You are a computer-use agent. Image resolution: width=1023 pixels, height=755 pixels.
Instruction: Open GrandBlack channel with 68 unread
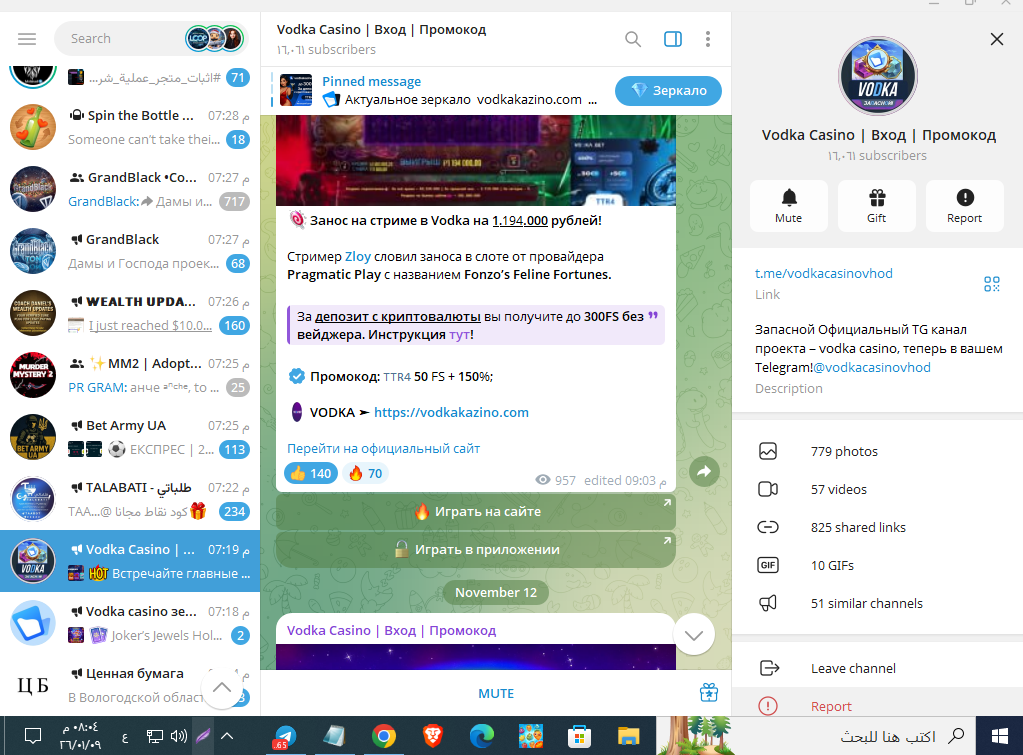tap(130, 251)
